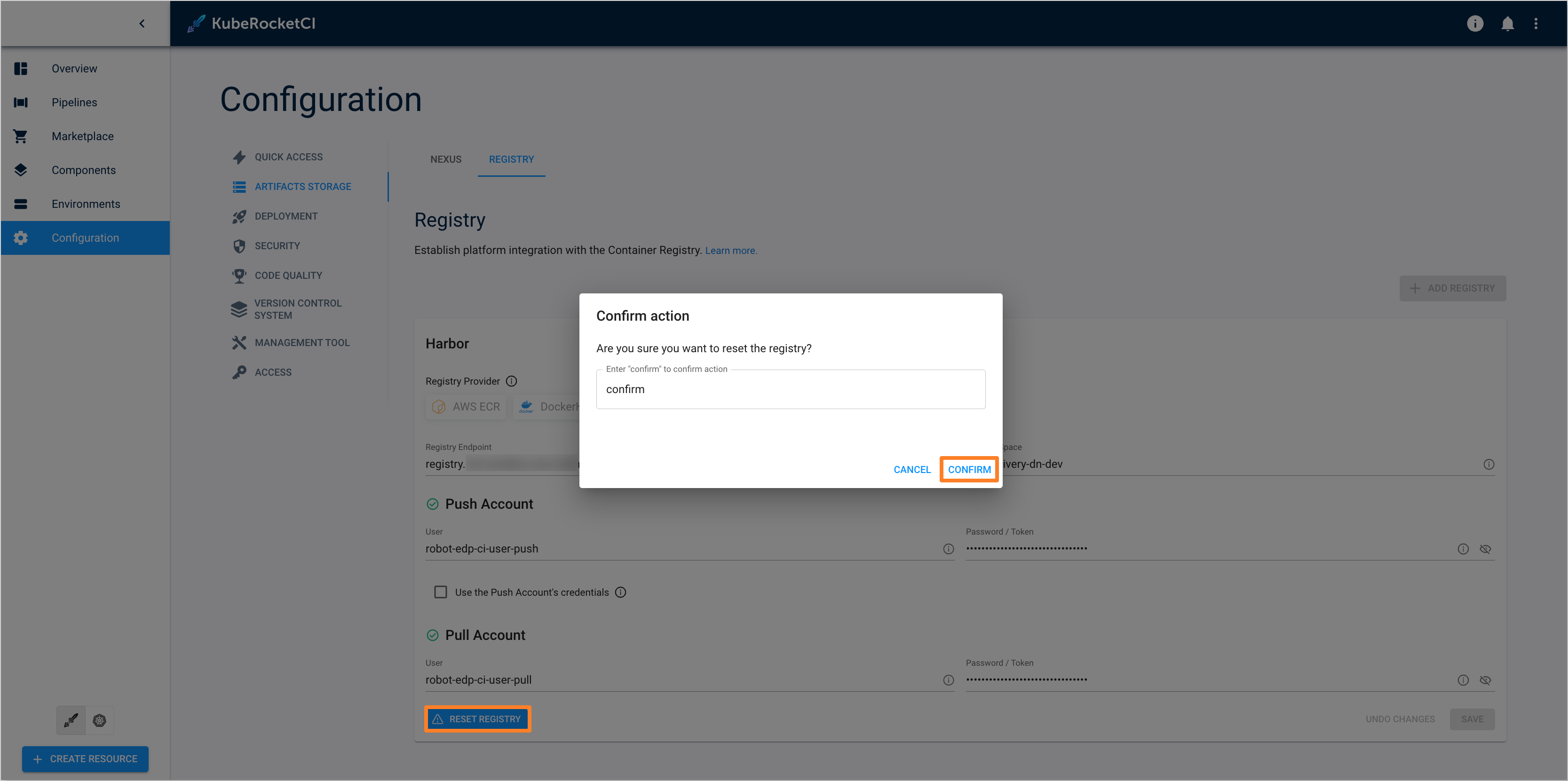Image resolution: width=1568 pixels, height=781 pixels.
Task: Open Access configuration section
Action: click(273, 372)
